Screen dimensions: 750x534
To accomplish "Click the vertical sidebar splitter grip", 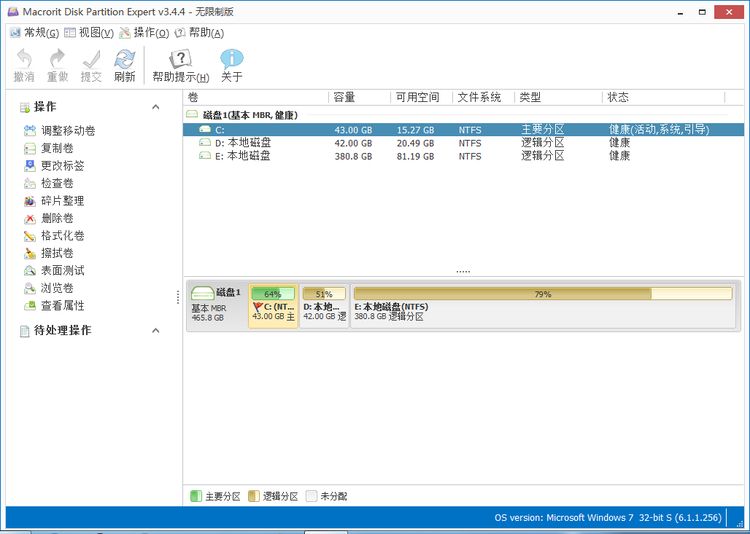I will 178,297.
